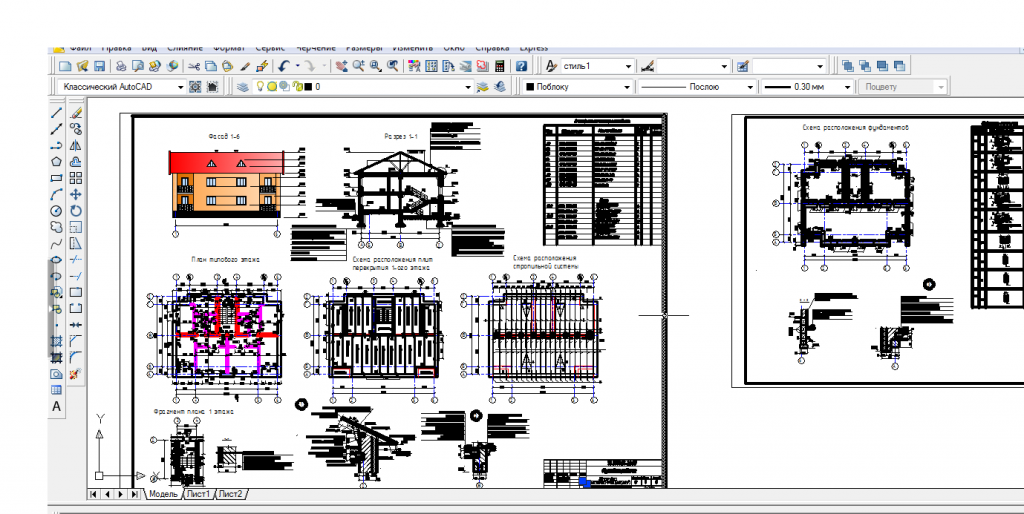
Task: Expand the undo history arrow
Action: pyautogui.click(x=298, y=66)
